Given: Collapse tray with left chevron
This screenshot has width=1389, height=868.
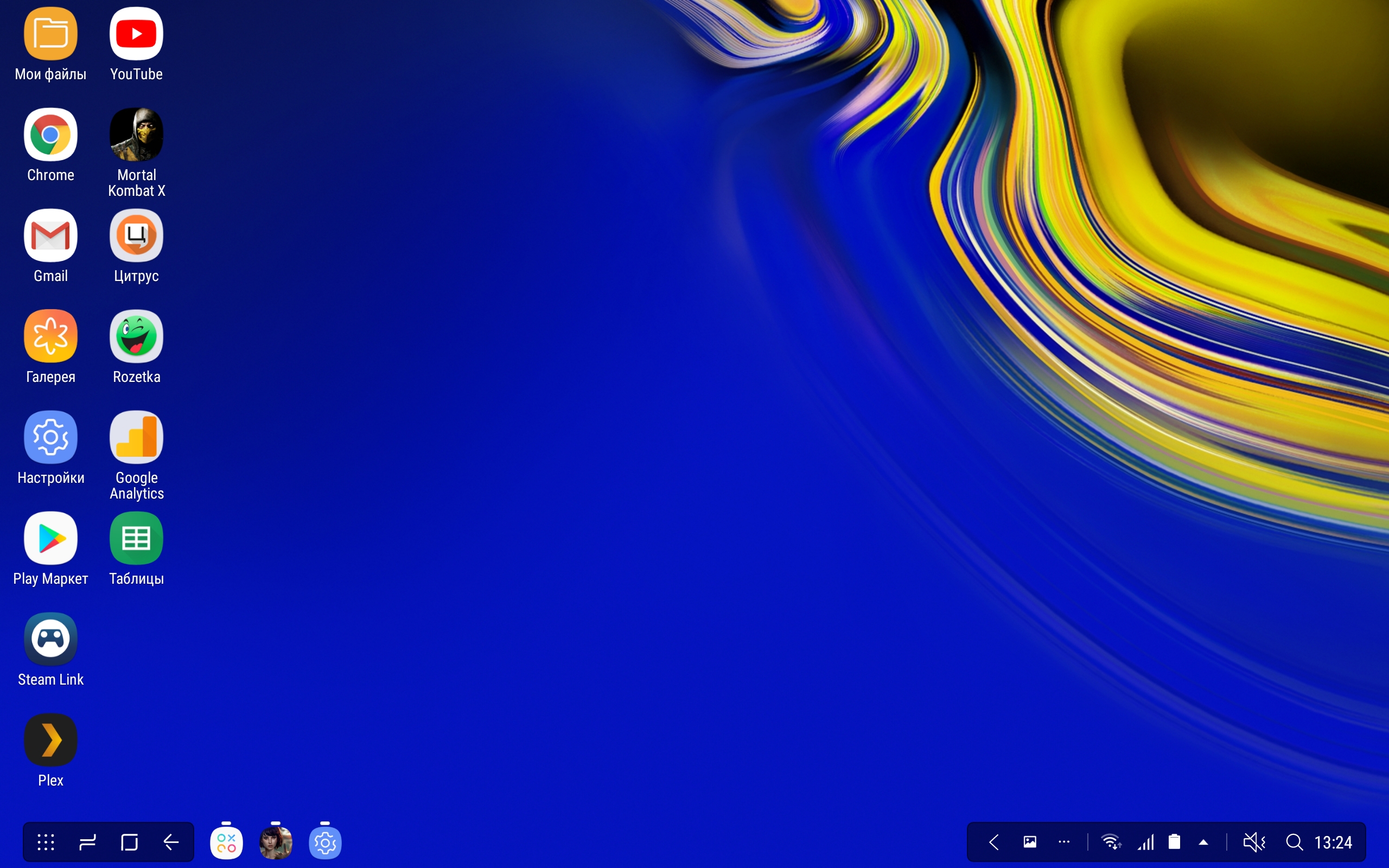Looking at the screenshot, I should coord(994,842).
